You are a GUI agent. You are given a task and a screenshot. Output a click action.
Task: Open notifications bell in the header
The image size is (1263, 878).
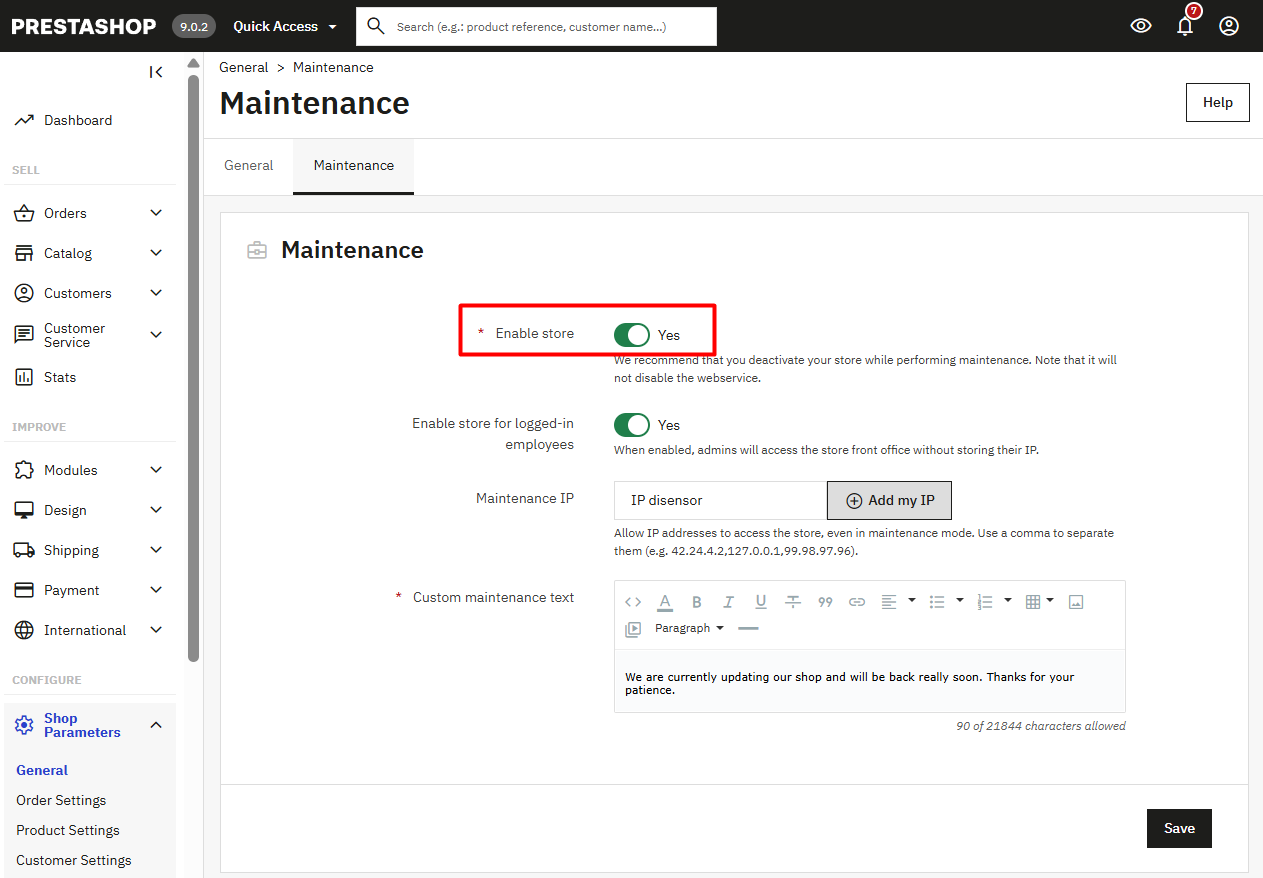(1185, 26)
